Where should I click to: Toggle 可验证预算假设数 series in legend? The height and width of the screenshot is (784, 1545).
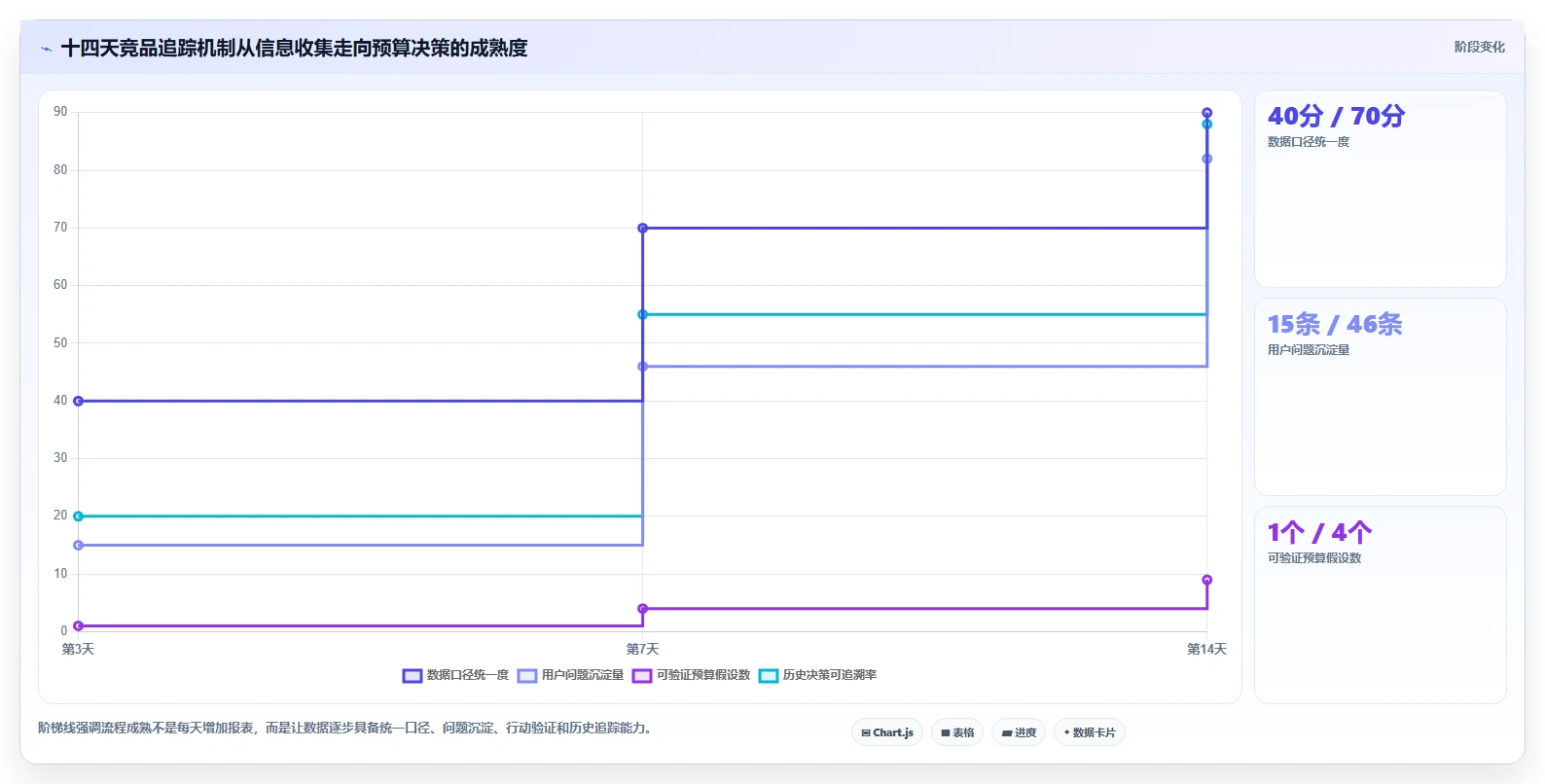tap(691, 675)
